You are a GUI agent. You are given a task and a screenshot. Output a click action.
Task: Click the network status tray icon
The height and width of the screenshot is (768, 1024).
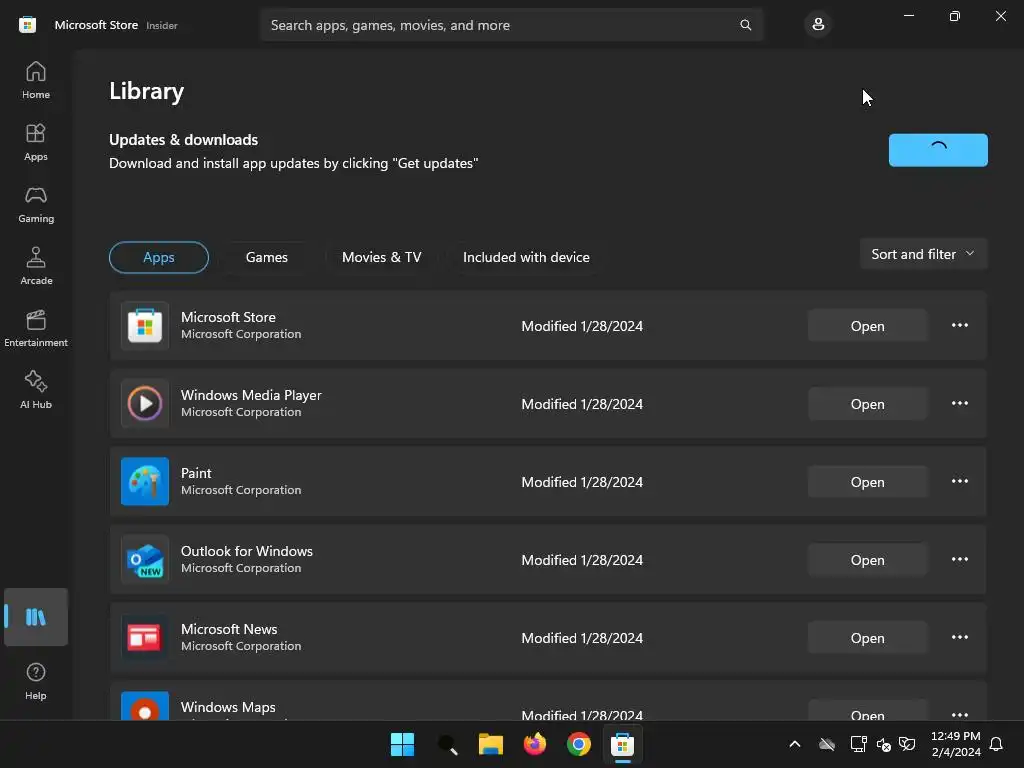point(858,744)
